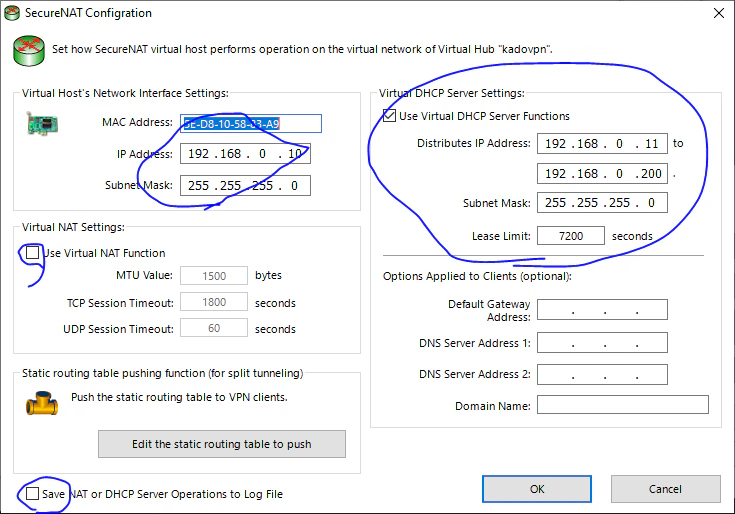Click the DHCP Subnet Mask field

[602, 203]
